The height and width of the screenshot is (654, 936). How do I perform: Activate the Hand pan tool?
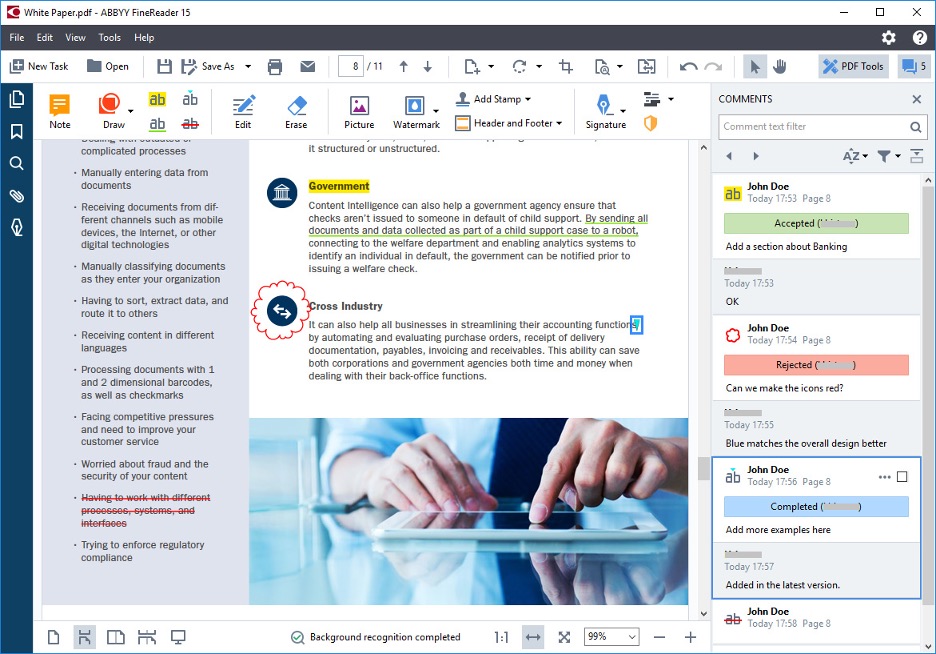(x=780, y=67)
